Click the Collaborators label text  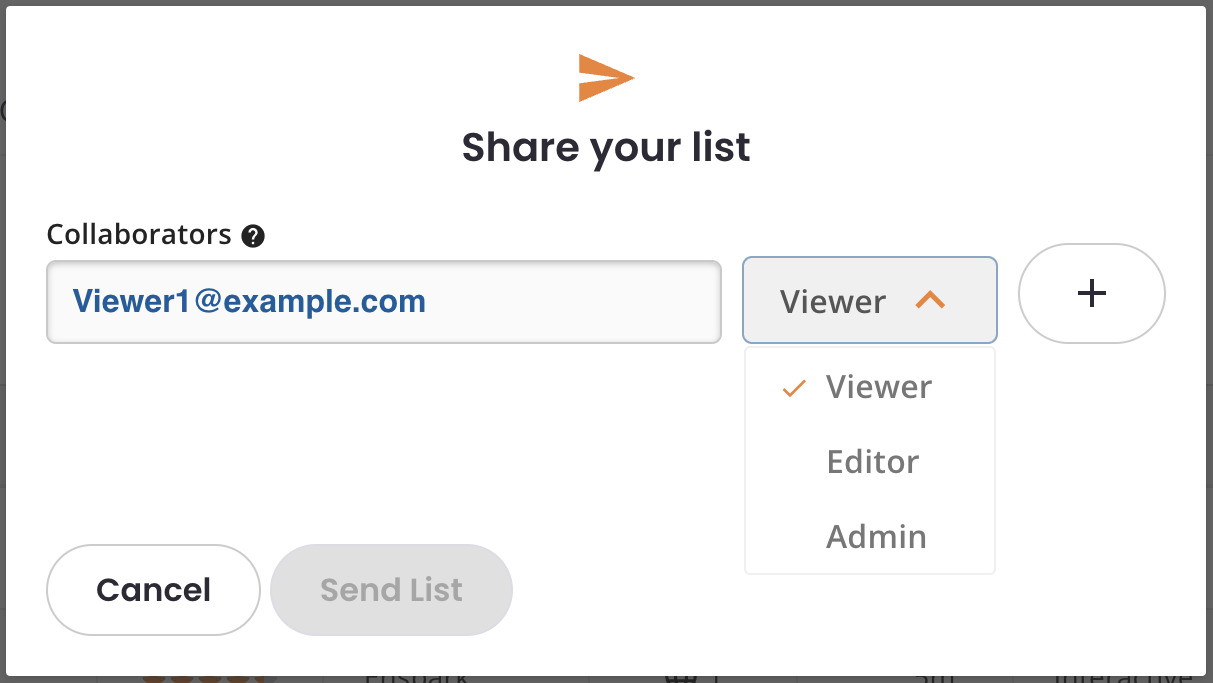click(x=139, y=235)
